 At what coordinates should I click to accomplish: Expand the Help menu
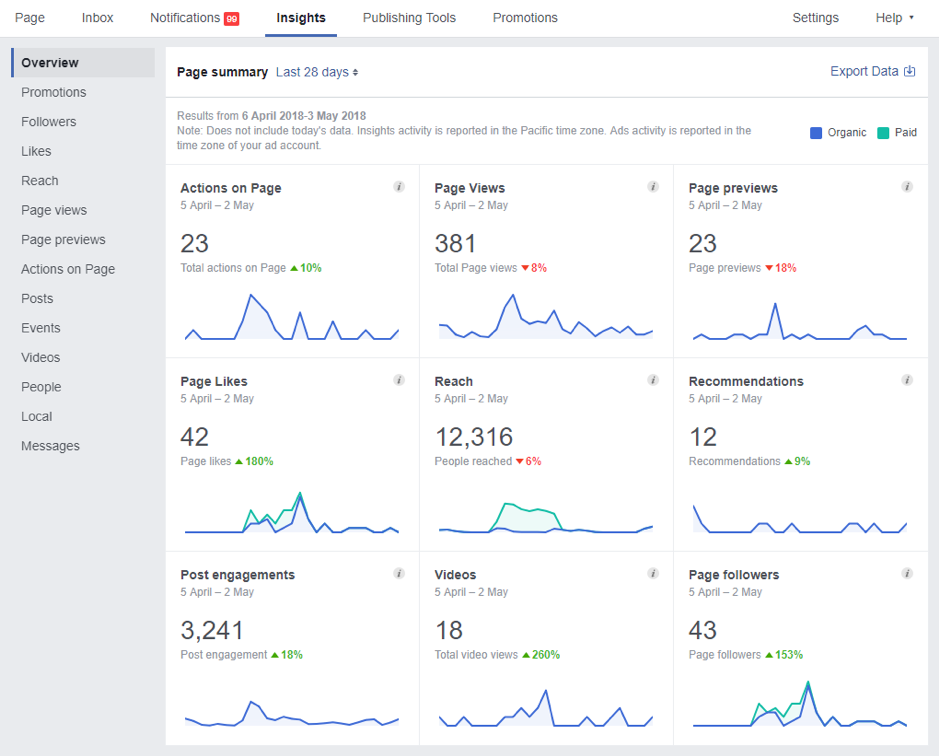894,18
